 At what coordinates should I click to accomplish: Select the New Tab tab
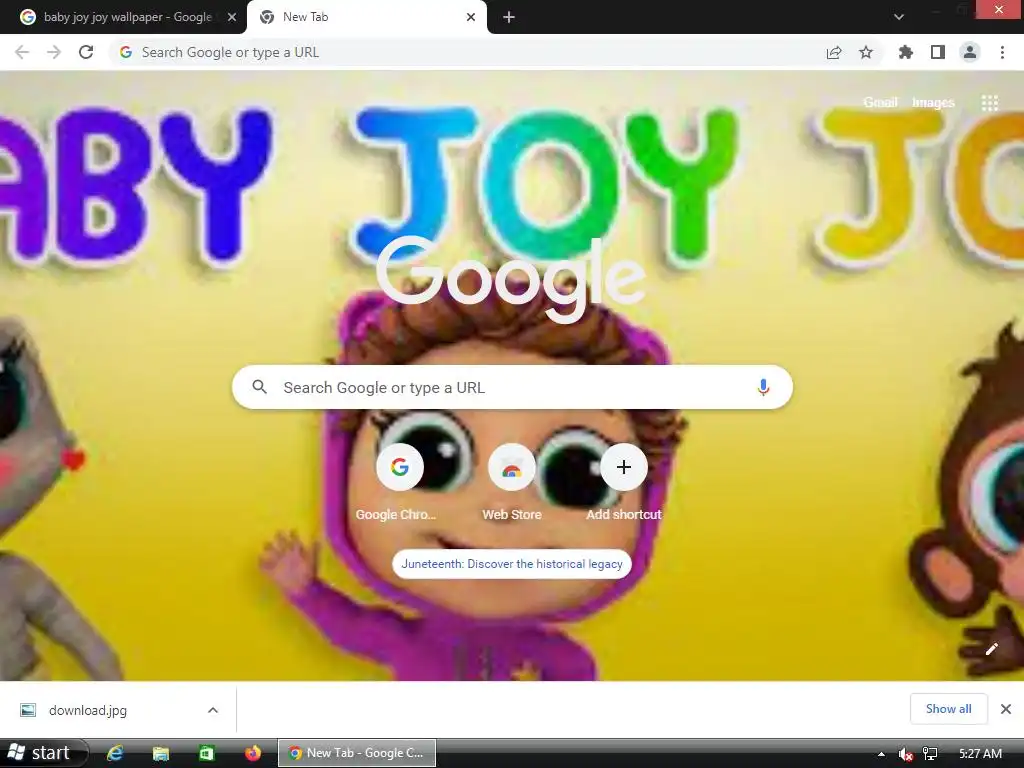tap(367, 17)
